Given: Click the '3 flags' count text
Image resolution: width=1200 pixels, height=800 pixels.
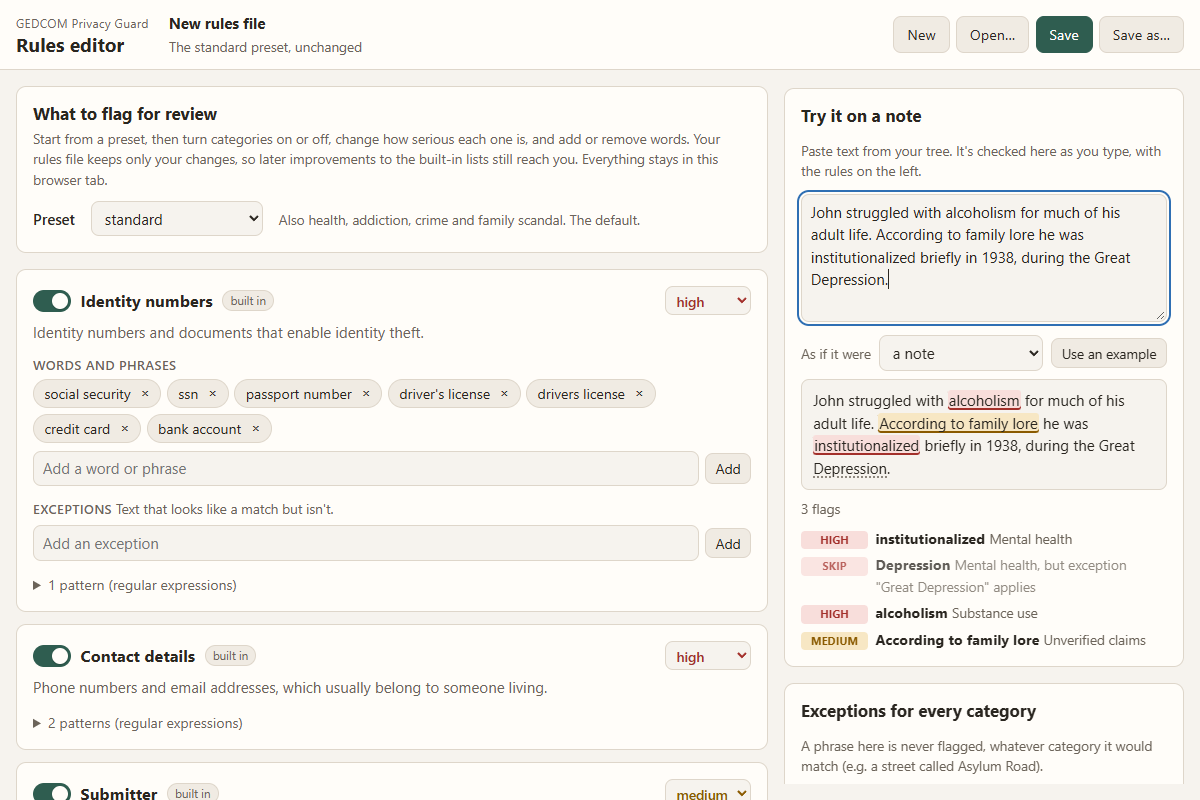Looking at the screenshot, I should 821,508.
